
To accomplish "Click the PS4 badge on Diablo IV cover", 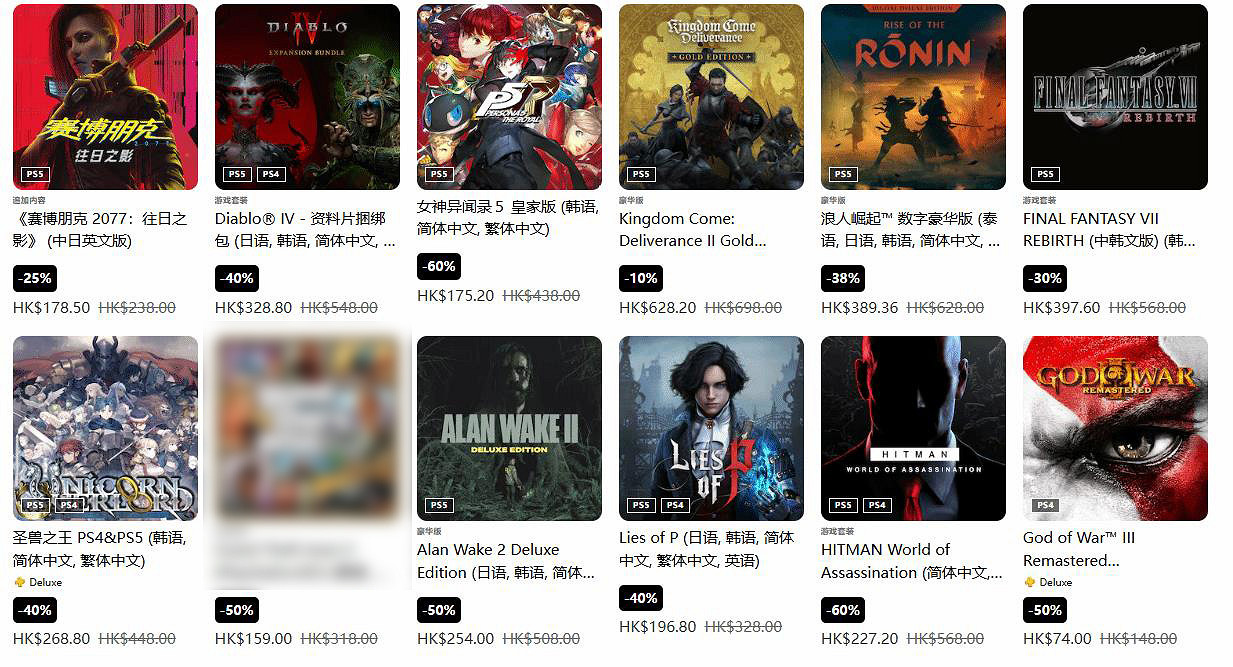I will (x=271, y=174).
